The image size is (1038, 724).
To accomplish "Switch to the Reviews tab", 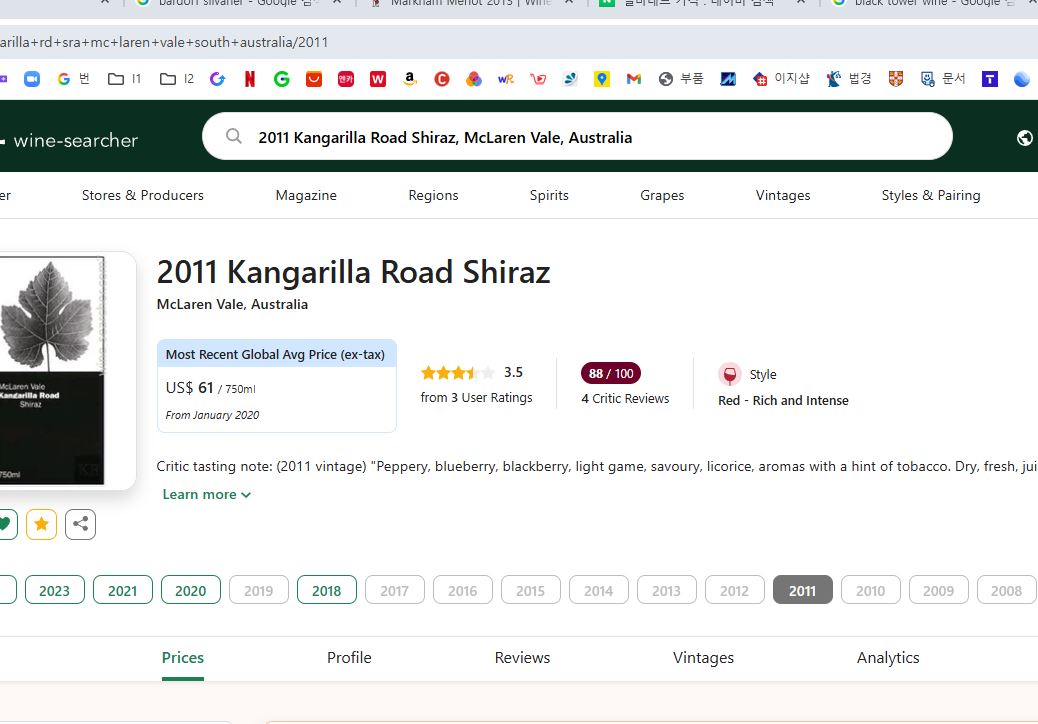I will click(522, 658).
